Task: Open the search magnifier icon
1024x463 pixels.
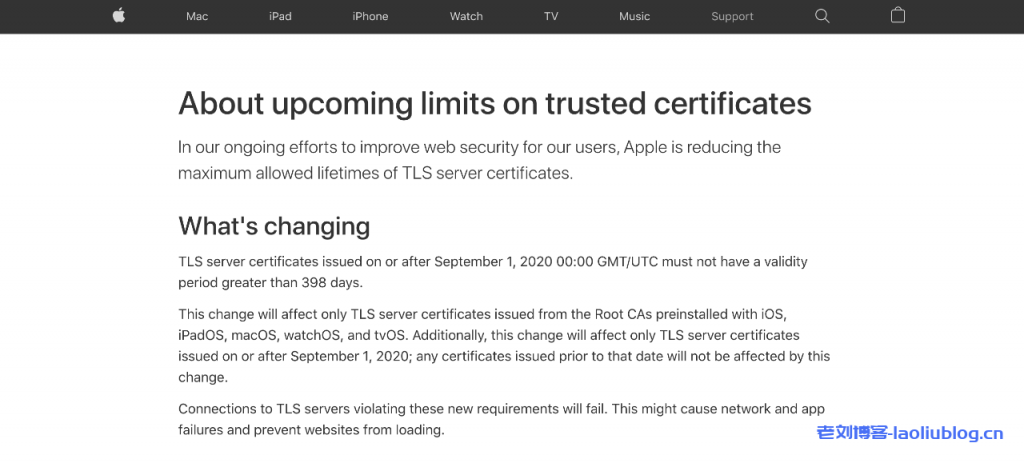Action: [x=822, y=16]
